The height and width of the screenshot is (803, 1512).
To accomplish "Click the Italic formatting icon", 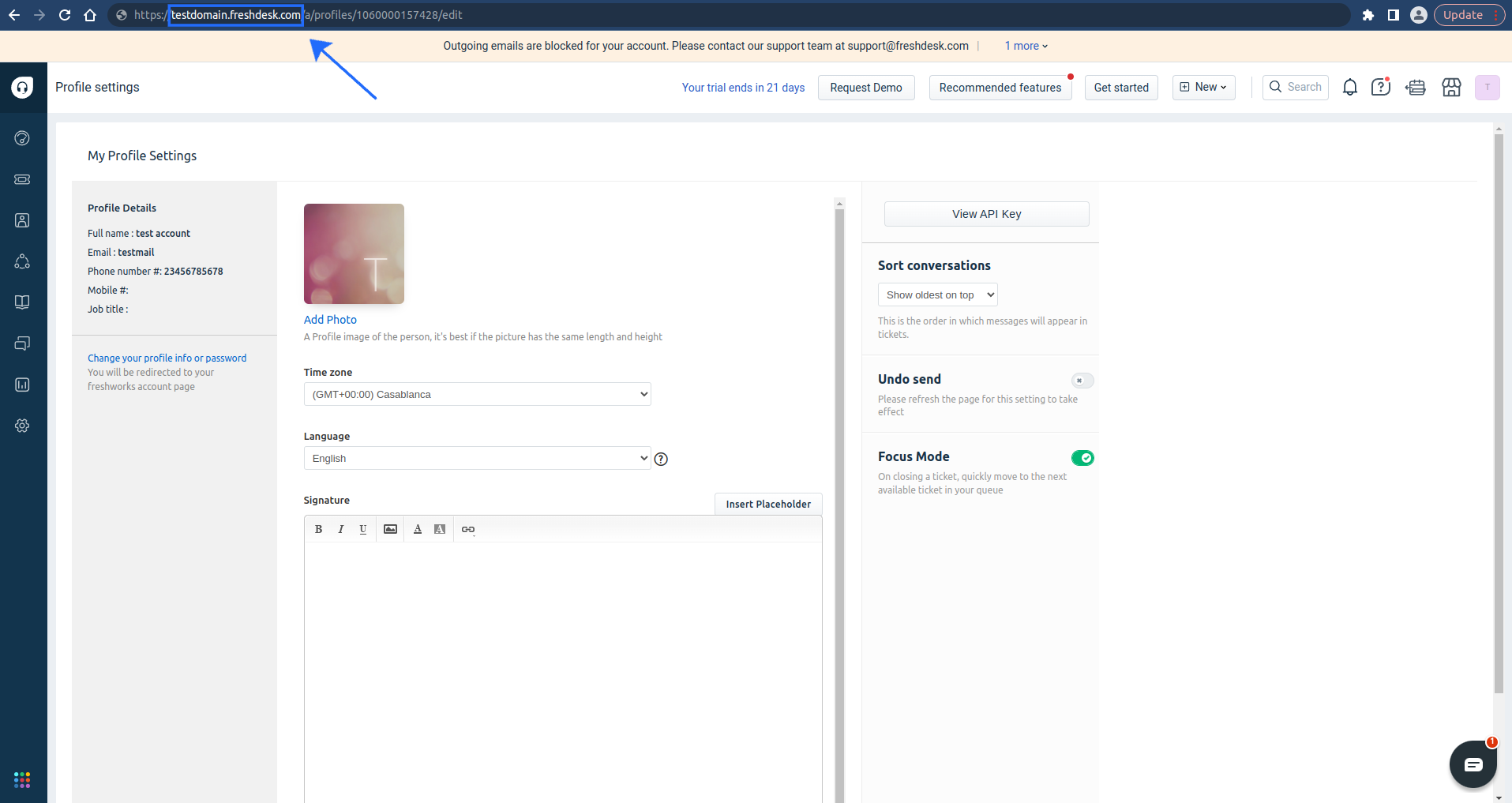I will click(340, 529).
